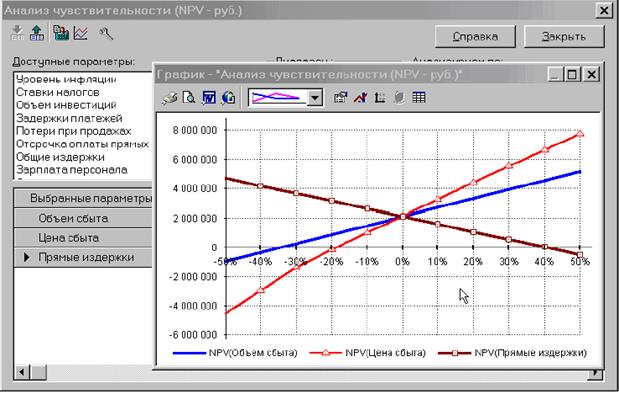619x394 pixels.
Task: Open print preview magnifier icon
Action: [x=189, y=98]
